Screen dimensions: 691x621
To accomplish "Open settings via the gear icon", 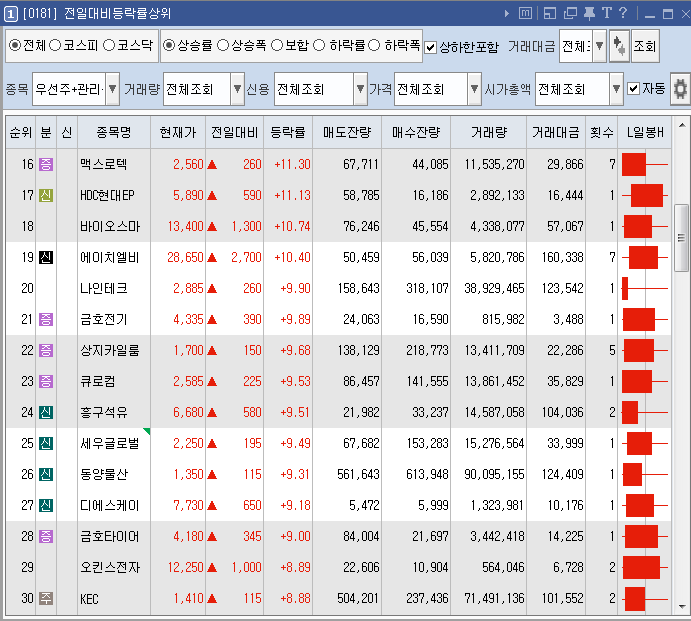I will coord(680,89).
